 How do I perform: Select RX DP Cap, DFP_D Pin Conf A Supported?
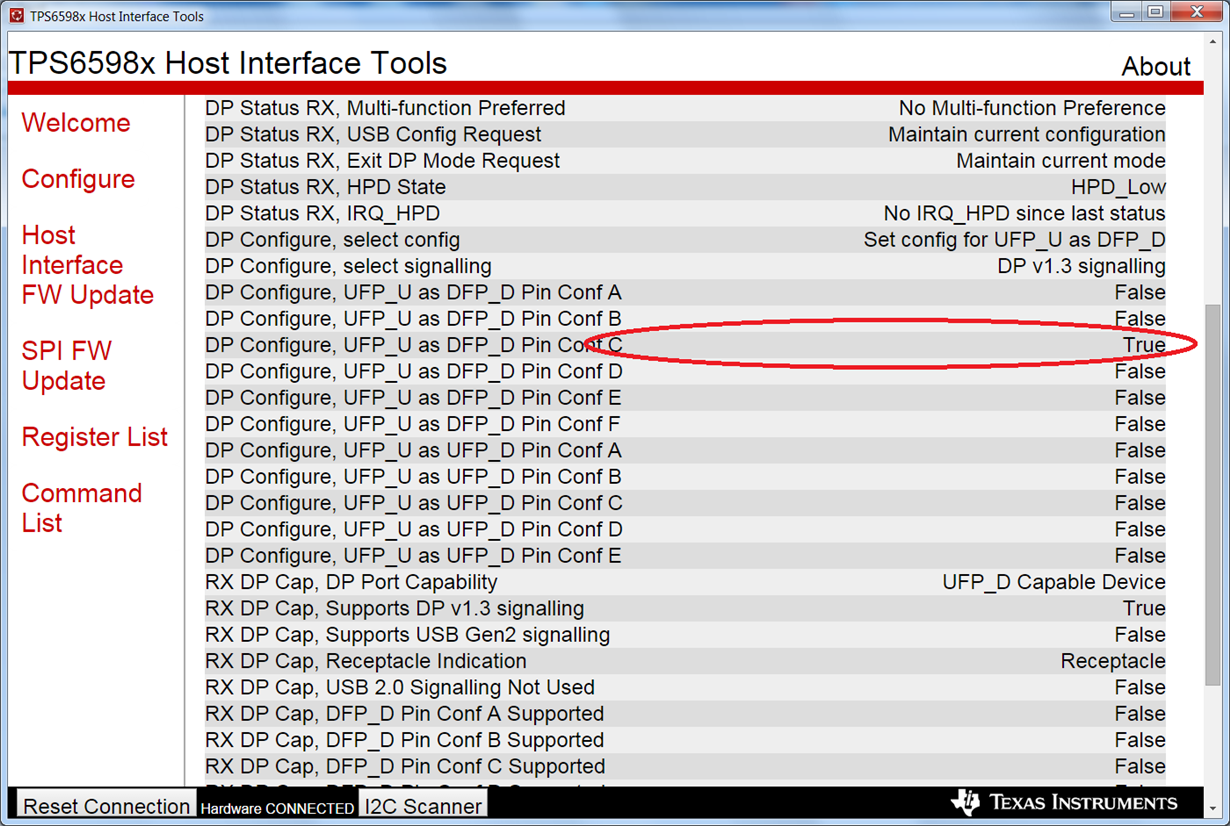click(x=685, y=714)
